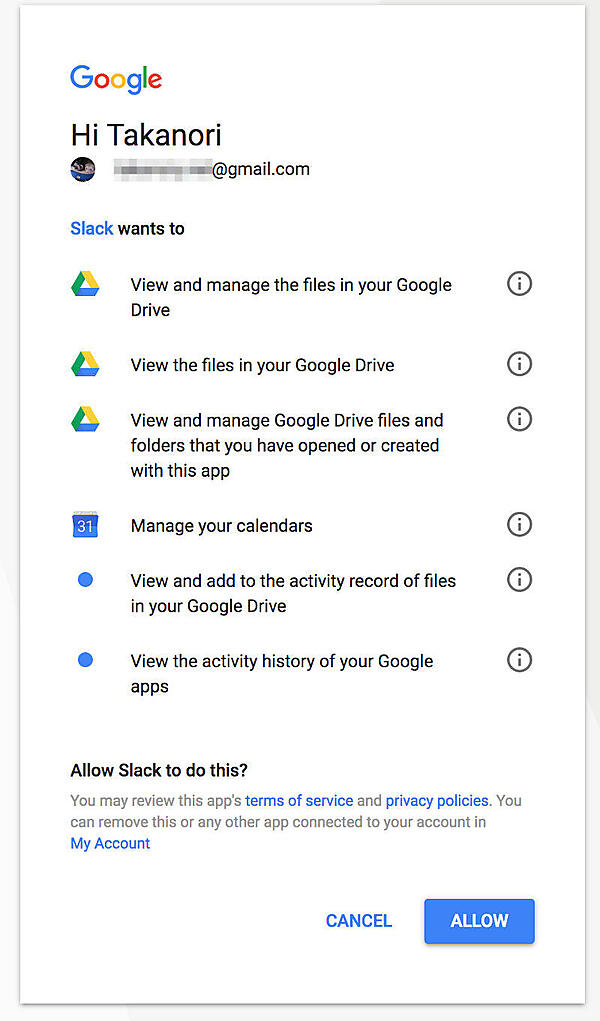Screen dimensions: 600x1021
Task: Open the terms of service link
Action: coord(299,800)
